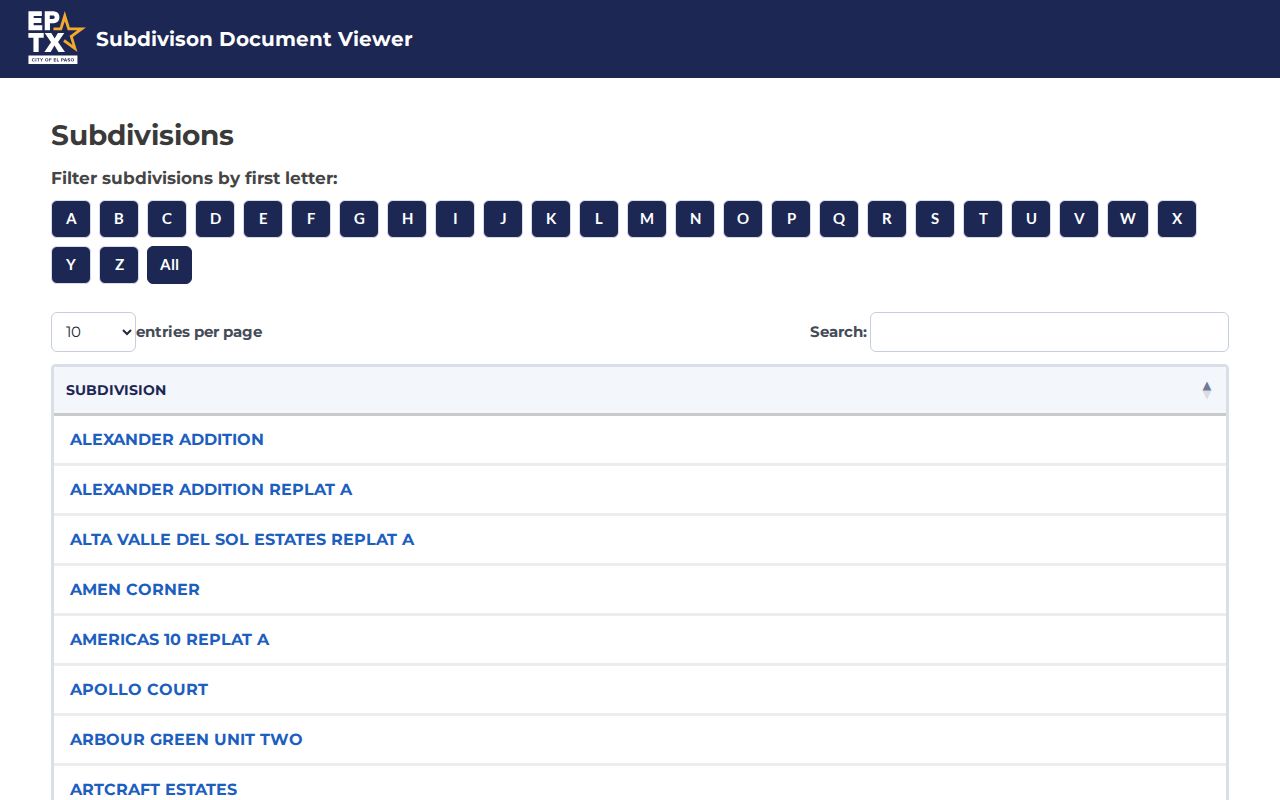Filter subdivisions by letter G
Screen dimensions: 1280x800
pos(359,219)
